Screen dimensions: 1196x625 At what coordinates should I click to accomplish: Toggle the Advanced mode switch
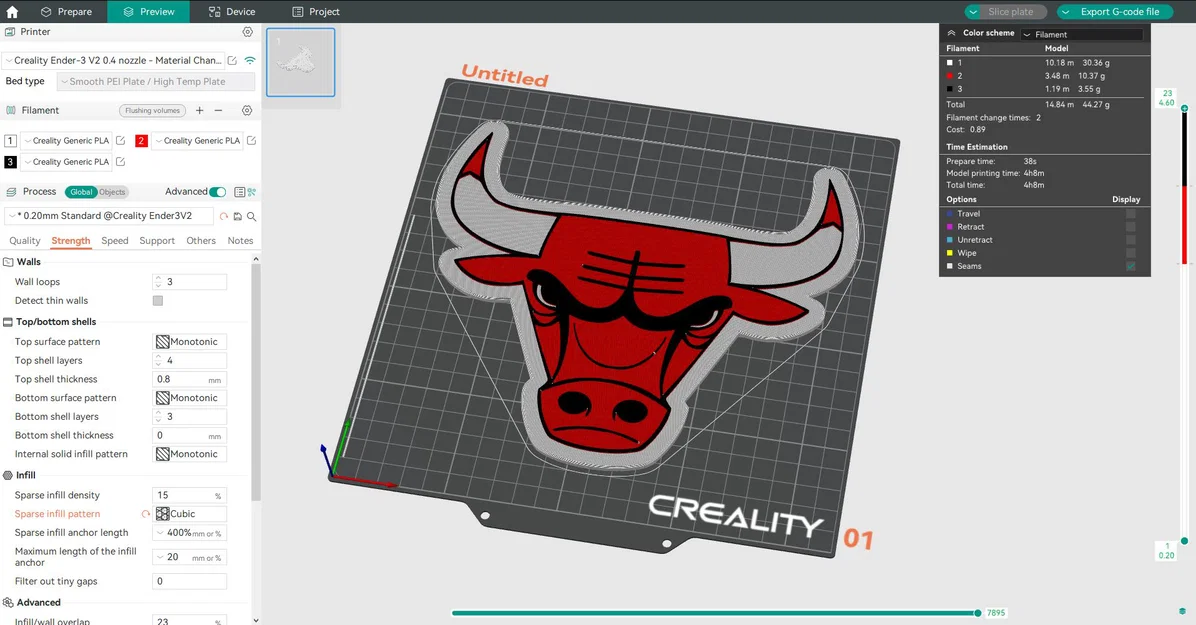(217, 192)
